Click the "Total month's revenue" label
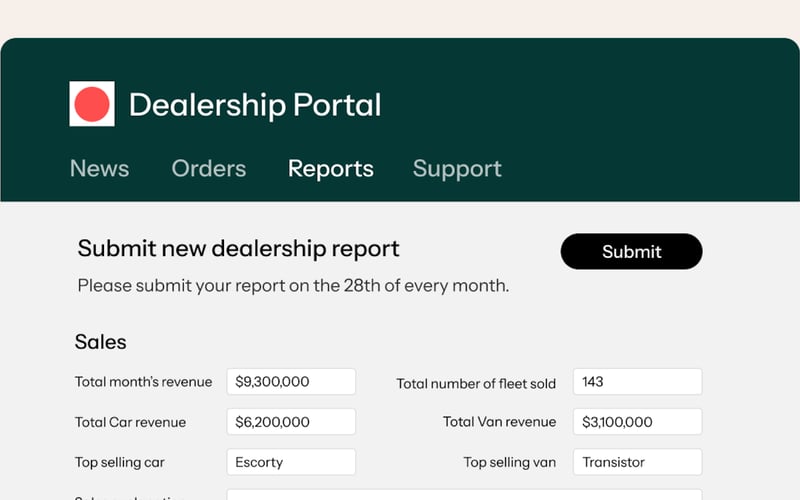 coord(143,382)
